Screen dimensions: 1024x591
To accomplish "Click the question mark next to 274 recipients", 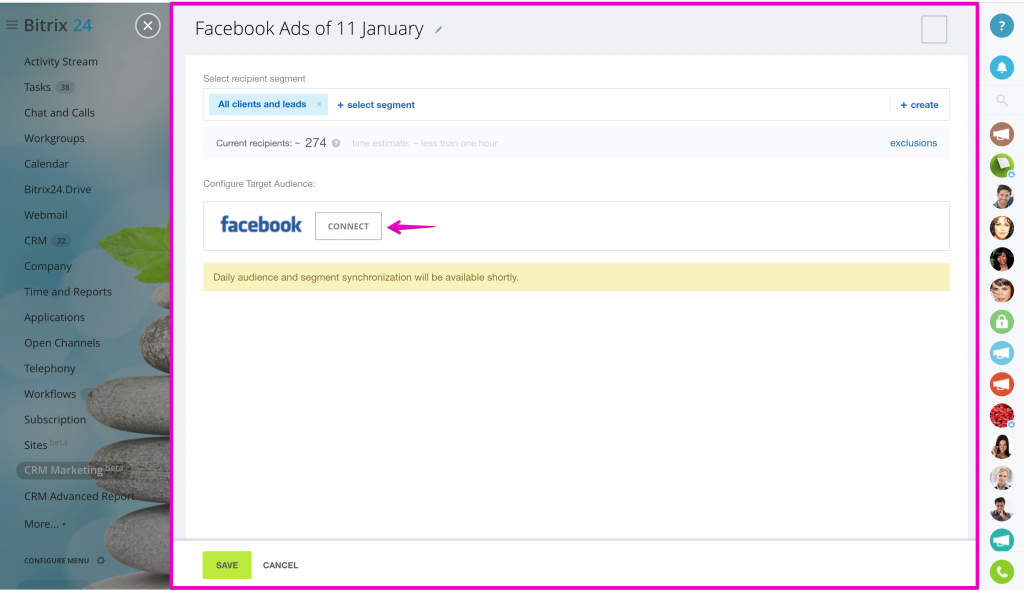I will pos(336,143).
